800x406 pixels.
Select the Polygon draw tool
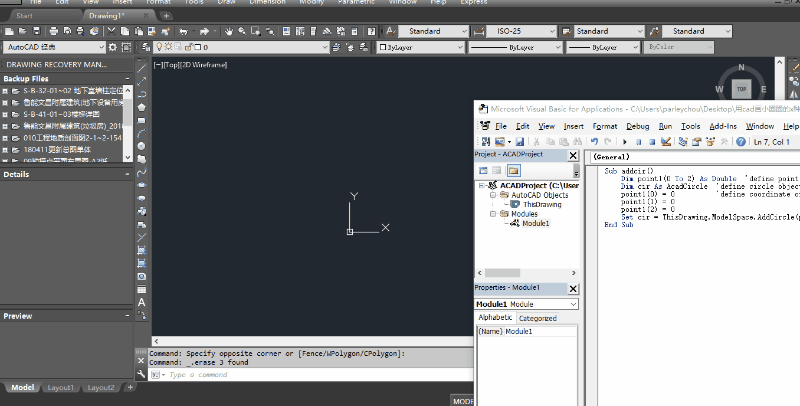[142, 108]
